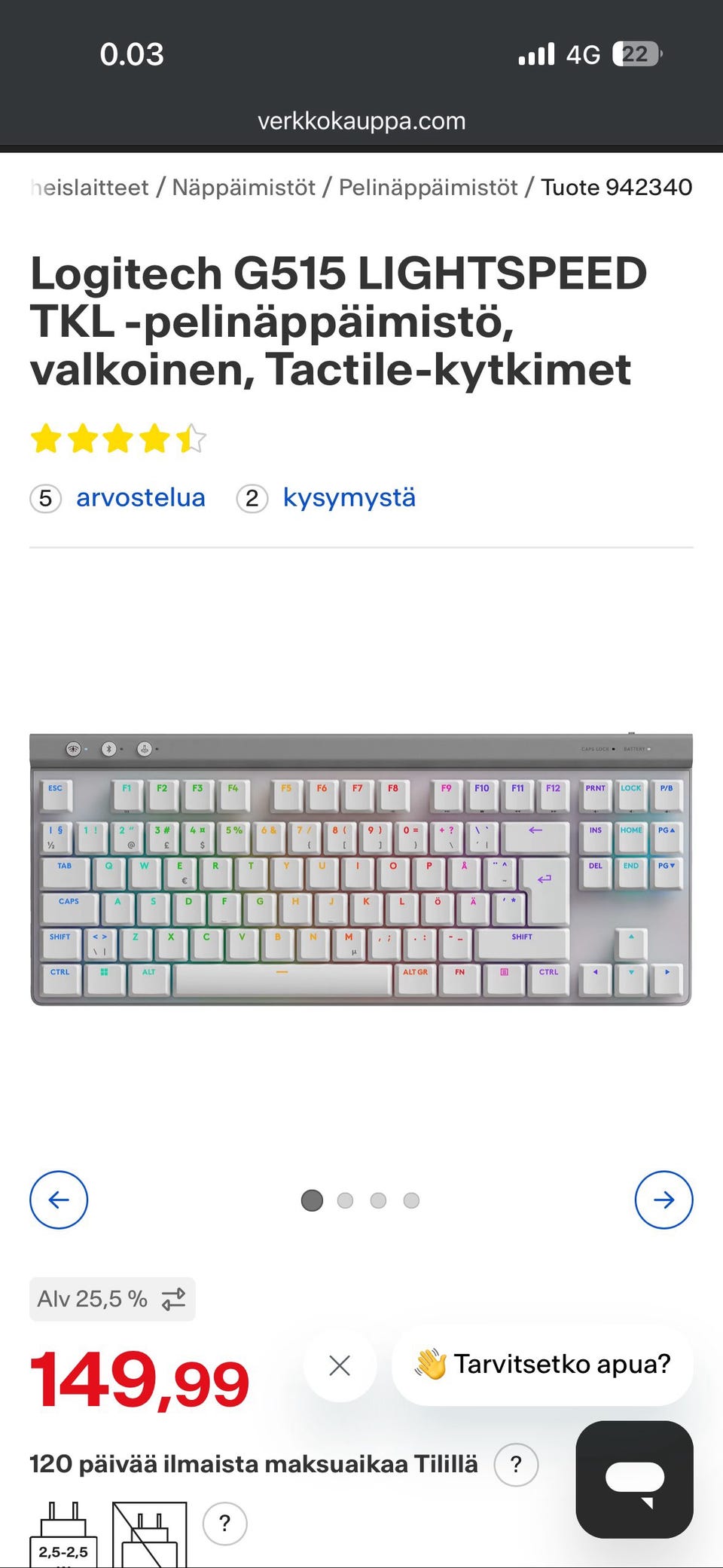Toggle the Alv 25,5 % tax switch
Image resolution: width=723 pixels, height=1568 pixels.
point(112,1299)
